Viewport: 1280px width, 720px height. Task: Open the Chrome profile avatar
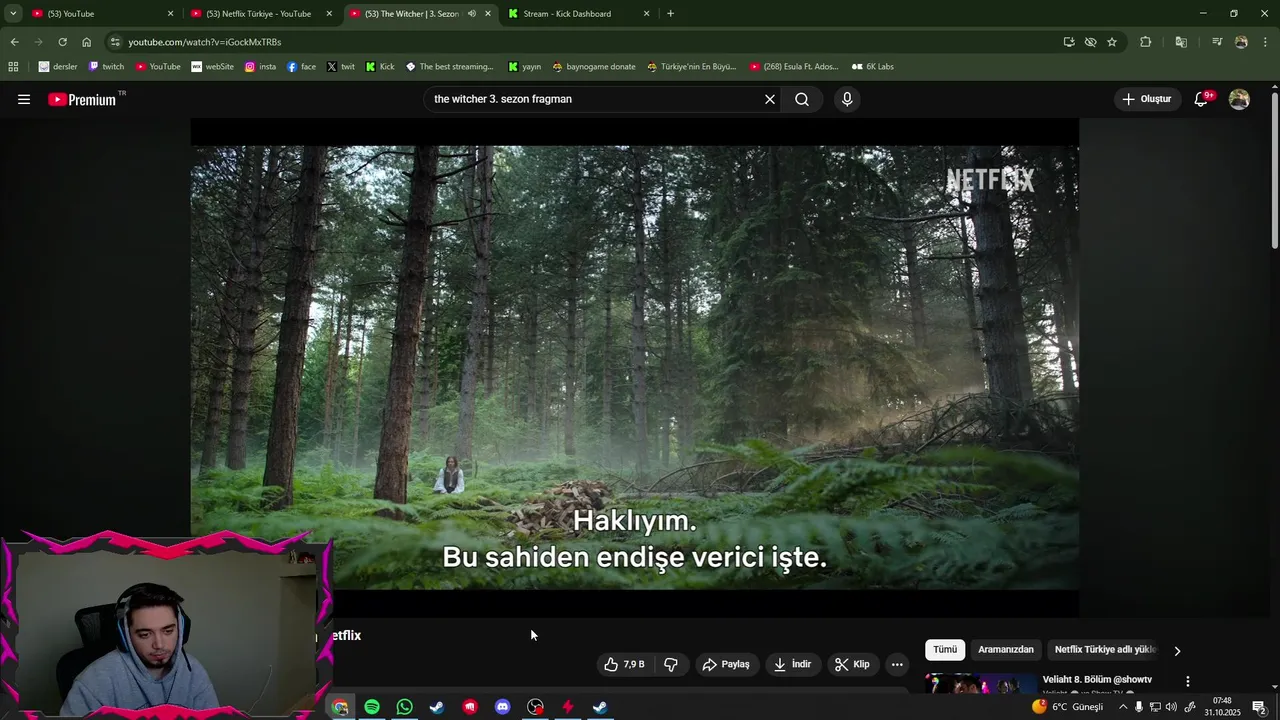pos(1241,42)
